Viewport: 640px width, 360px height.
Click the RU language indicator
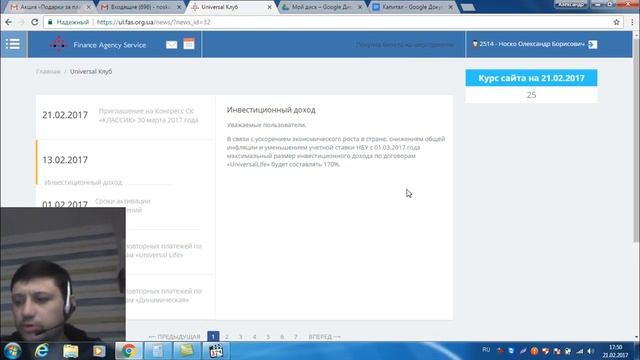coord(486,350)
